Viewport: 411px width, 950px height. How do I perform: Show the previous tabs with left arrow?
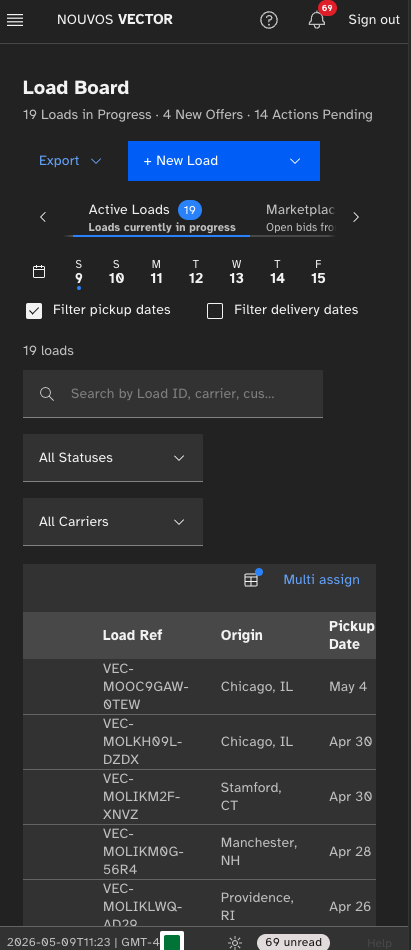[43, 217]
